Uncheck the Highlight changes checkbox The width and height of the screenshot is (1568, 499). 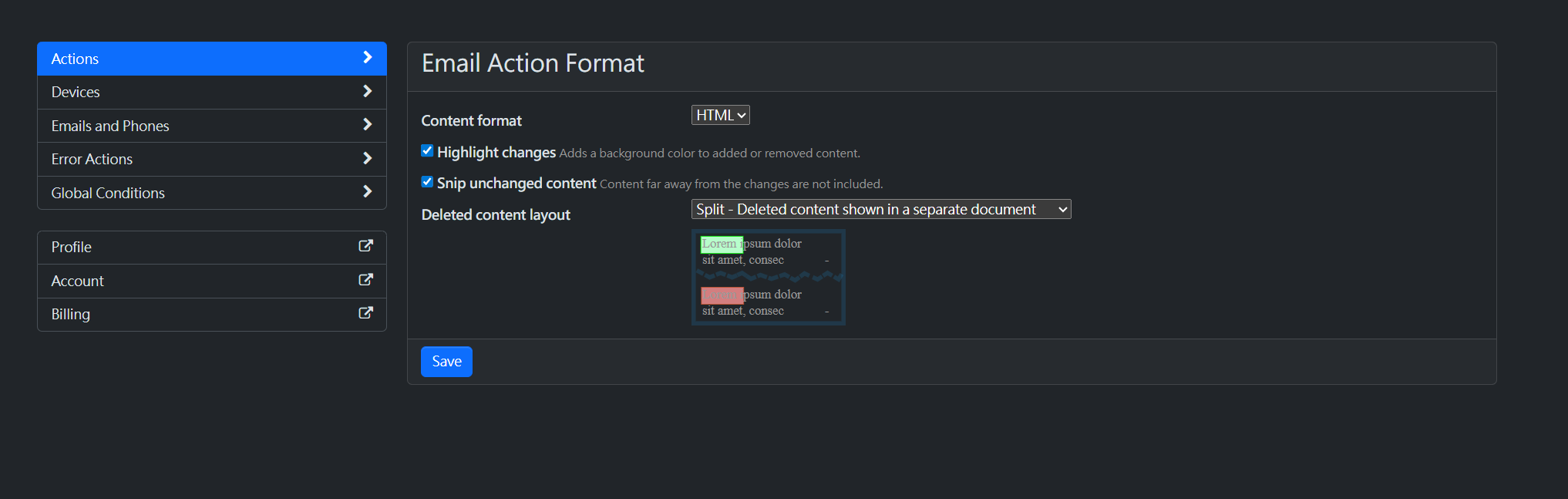tap(427, 151)
